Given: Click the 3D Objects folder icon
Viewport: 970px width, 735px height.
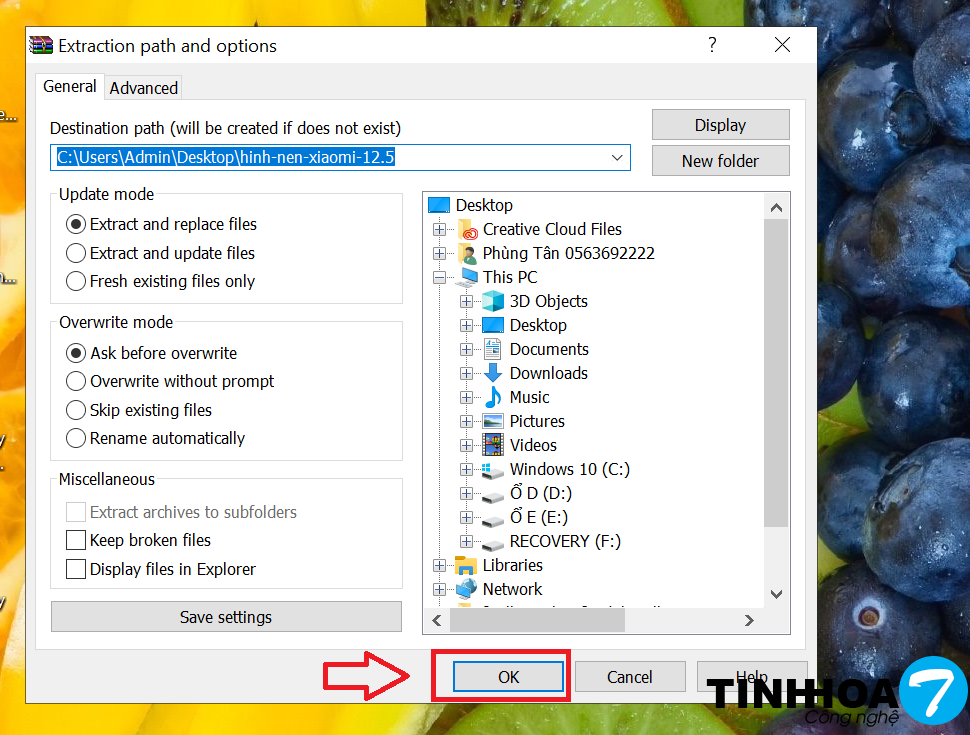Looking at the screenshot, I should pyautogui.click(x=493, y=301).
